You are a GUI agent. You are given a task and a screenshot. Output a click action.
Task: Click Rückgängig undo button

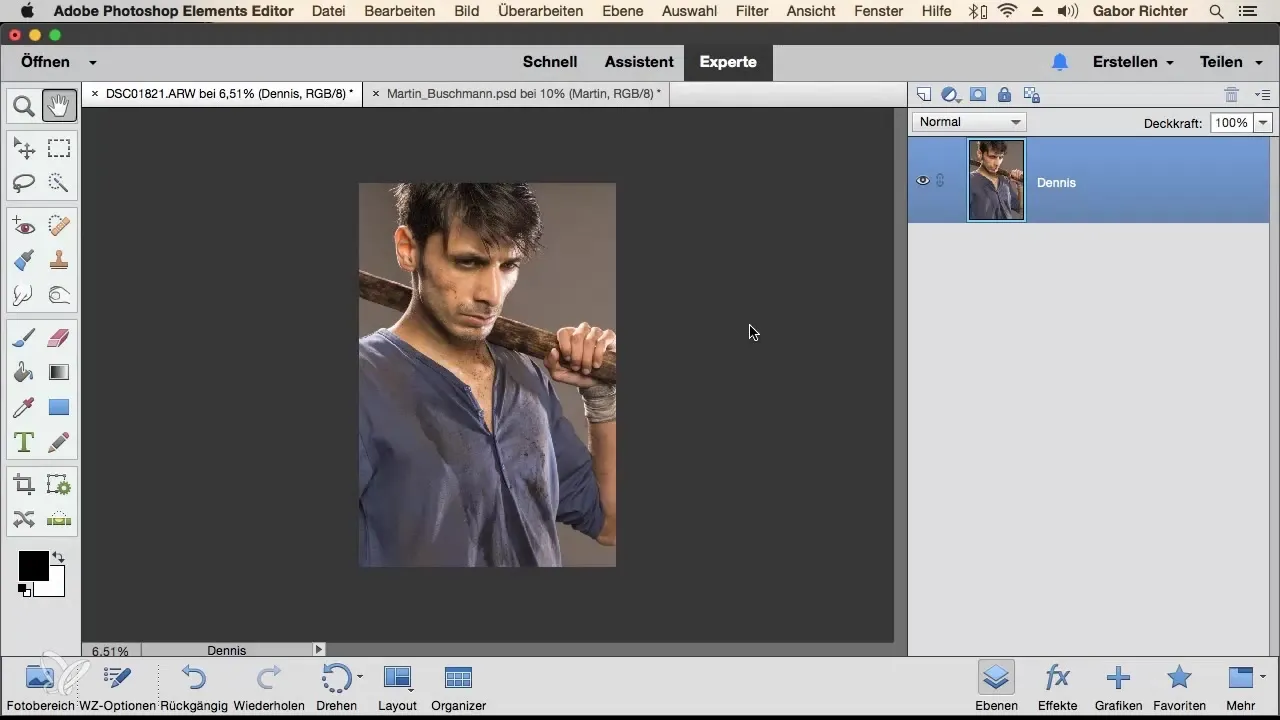click(x=194, y=686)
